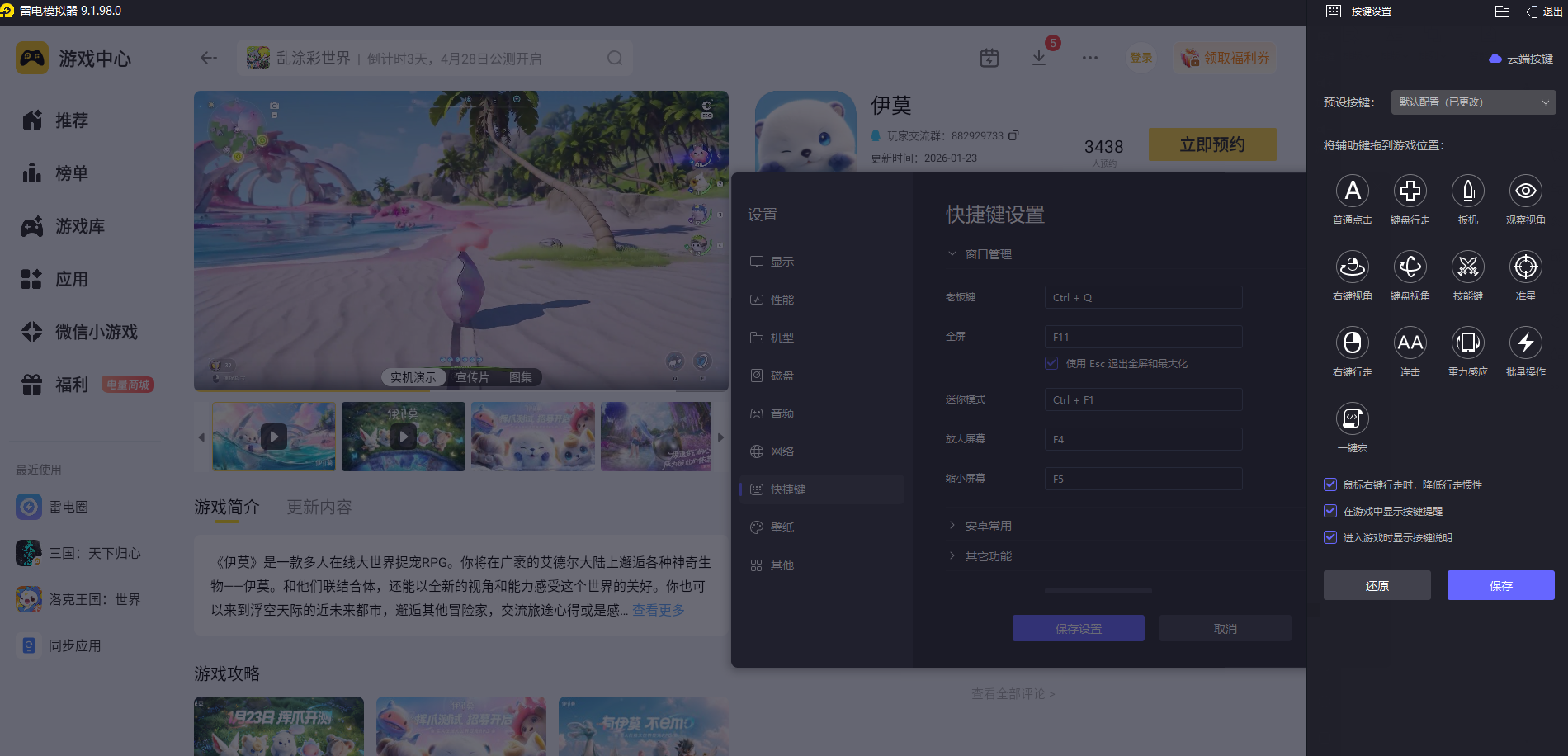Click the back arrow in Game Center

coord(208,58)
